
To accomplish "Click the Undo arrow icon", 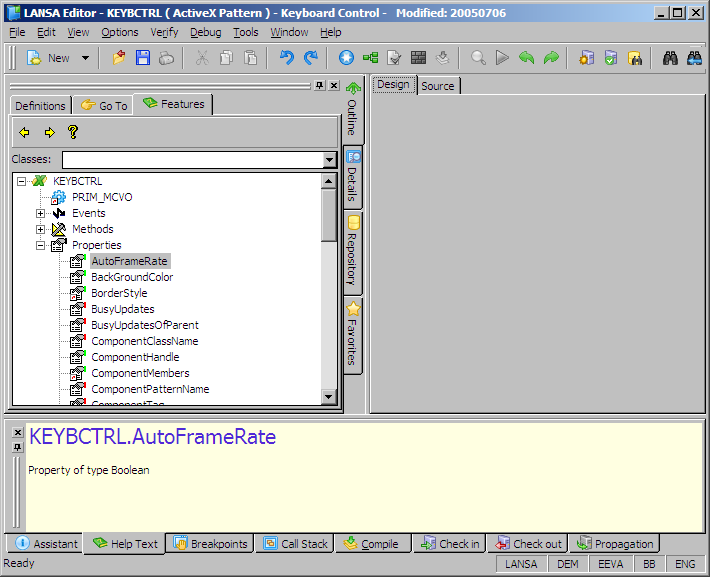I will [287, 58].
